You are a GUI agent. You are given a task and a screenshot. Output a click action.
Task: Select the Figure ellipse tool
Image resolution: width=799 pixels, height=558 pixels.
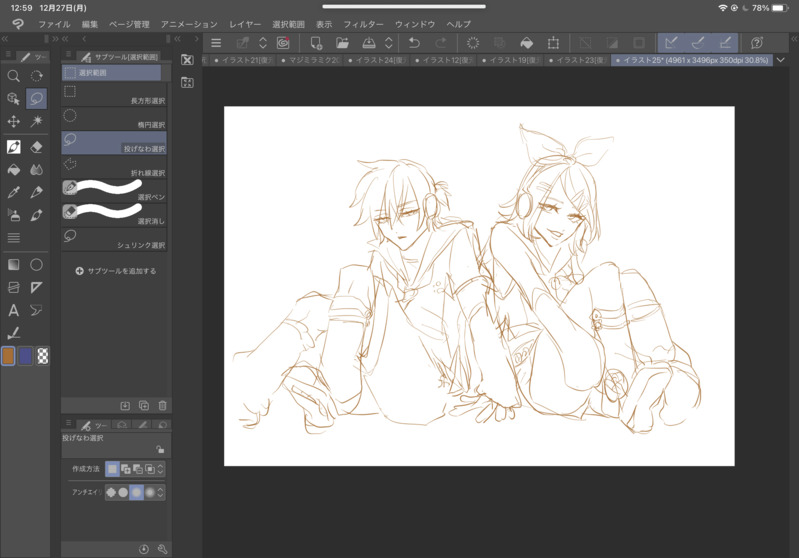36,264
